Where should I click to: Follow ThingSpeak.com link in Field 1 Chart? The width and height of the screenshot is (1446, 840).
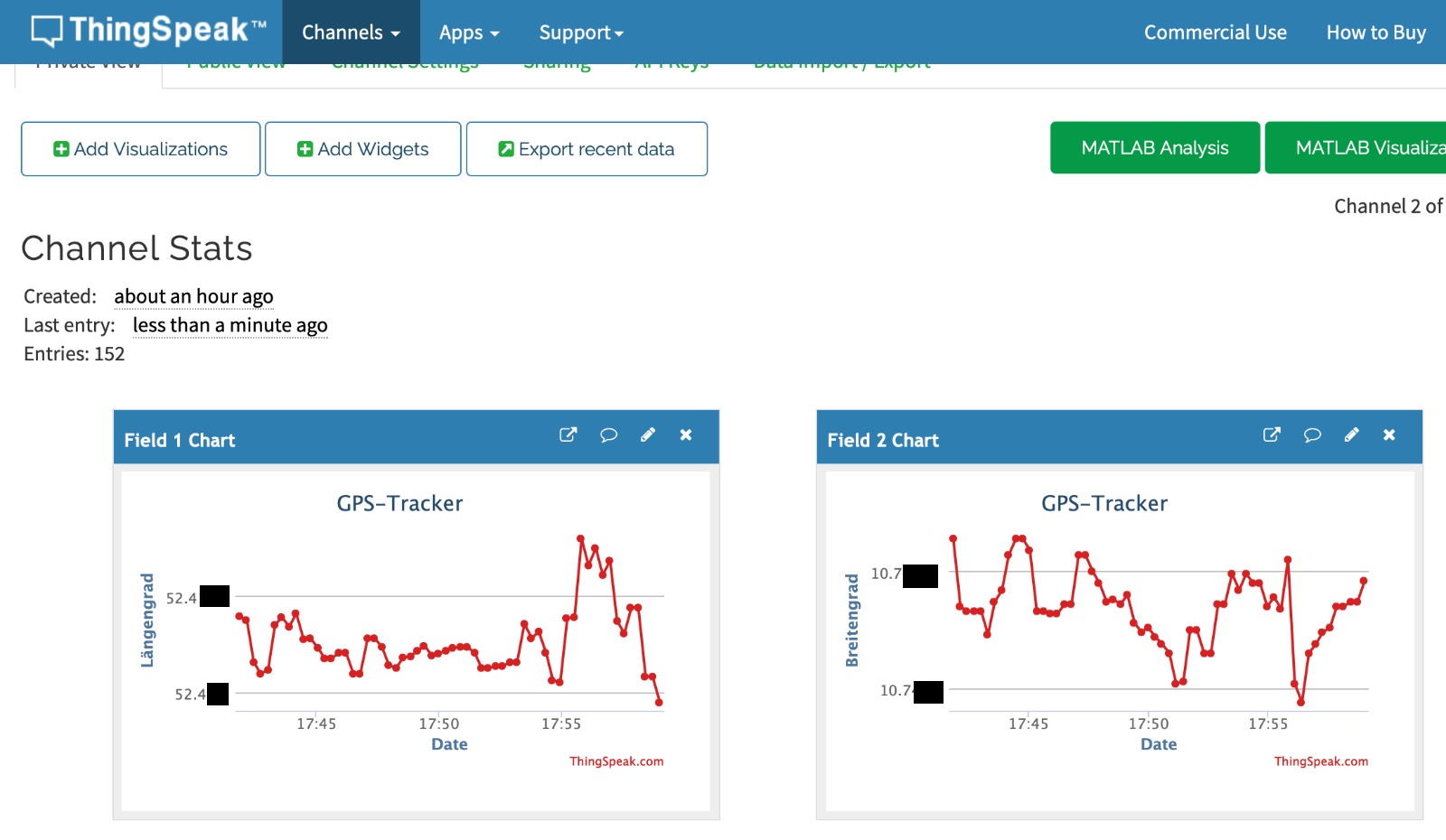tap(615, 761)
